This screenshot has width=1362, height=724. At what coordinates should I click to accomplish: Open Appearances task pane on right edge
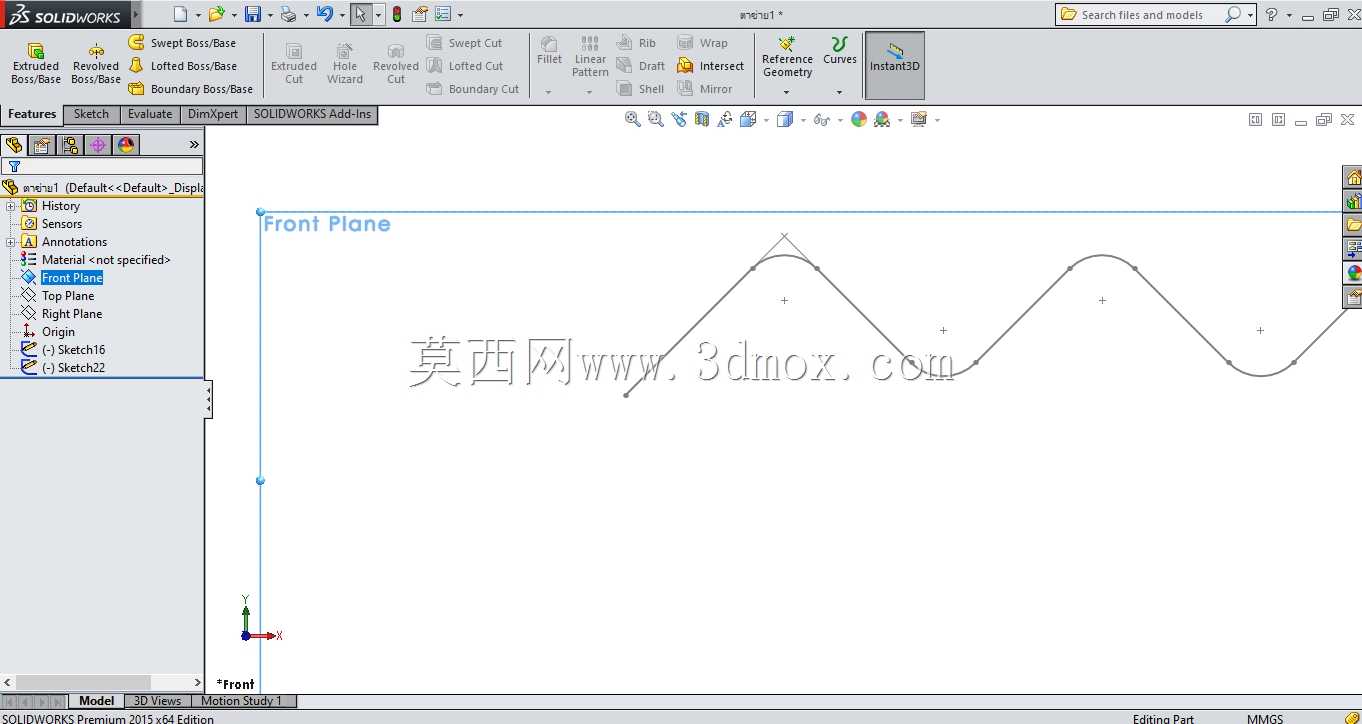(x=1353, y=273)
